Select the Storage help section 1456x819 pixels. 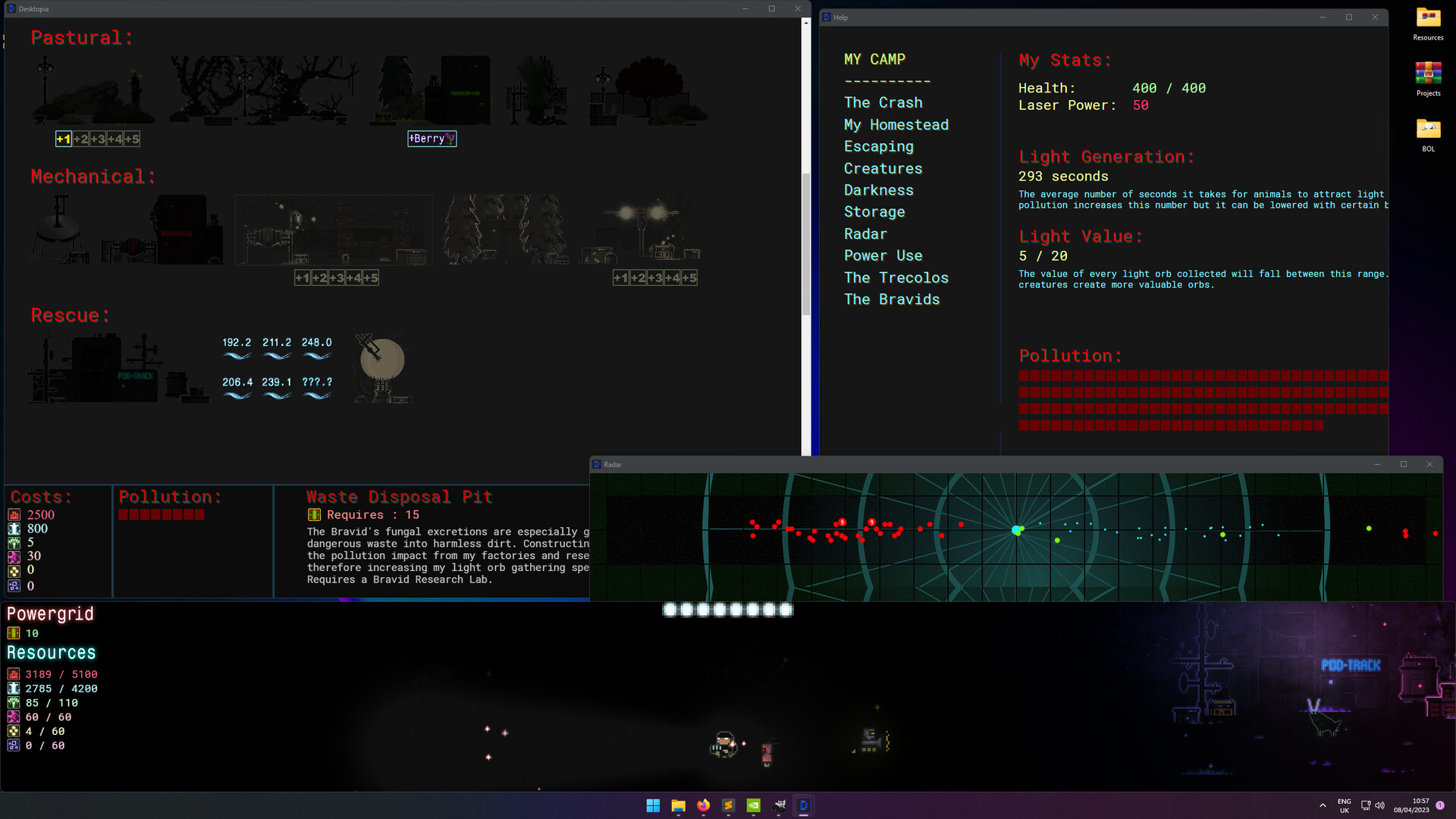click(x=873, y=211)
